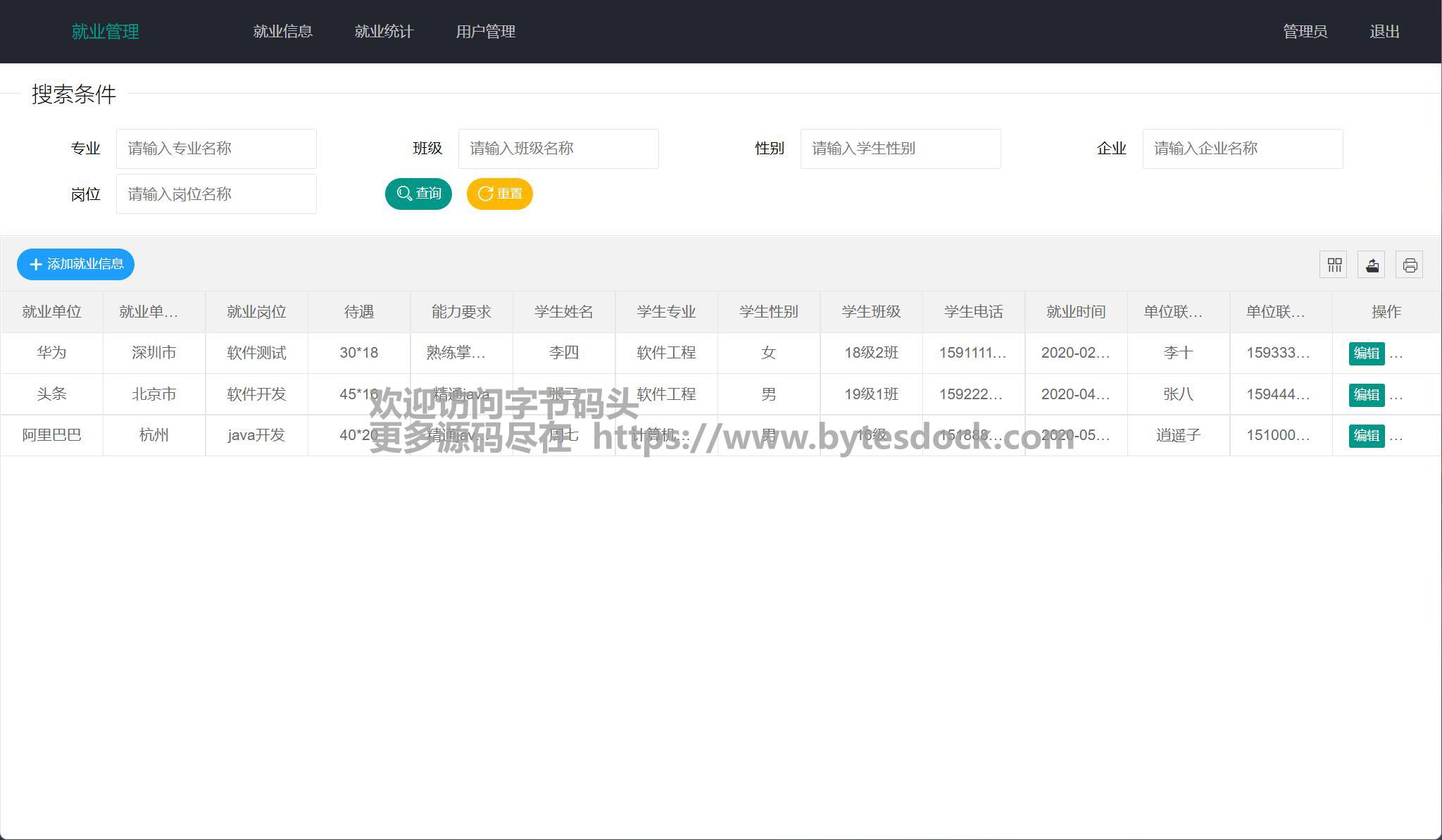The image size is (1442, 840).
Task: Click the table export icon
Action: (x=1371, y=265)
